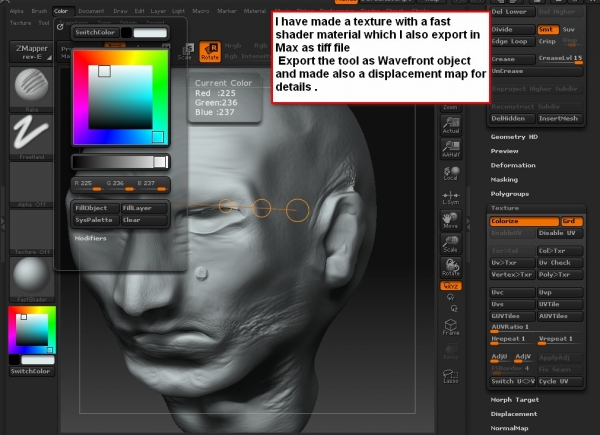Pick a color in the large color picker
The width and height of the screenshot is (600, 435).
pos(121,98)
